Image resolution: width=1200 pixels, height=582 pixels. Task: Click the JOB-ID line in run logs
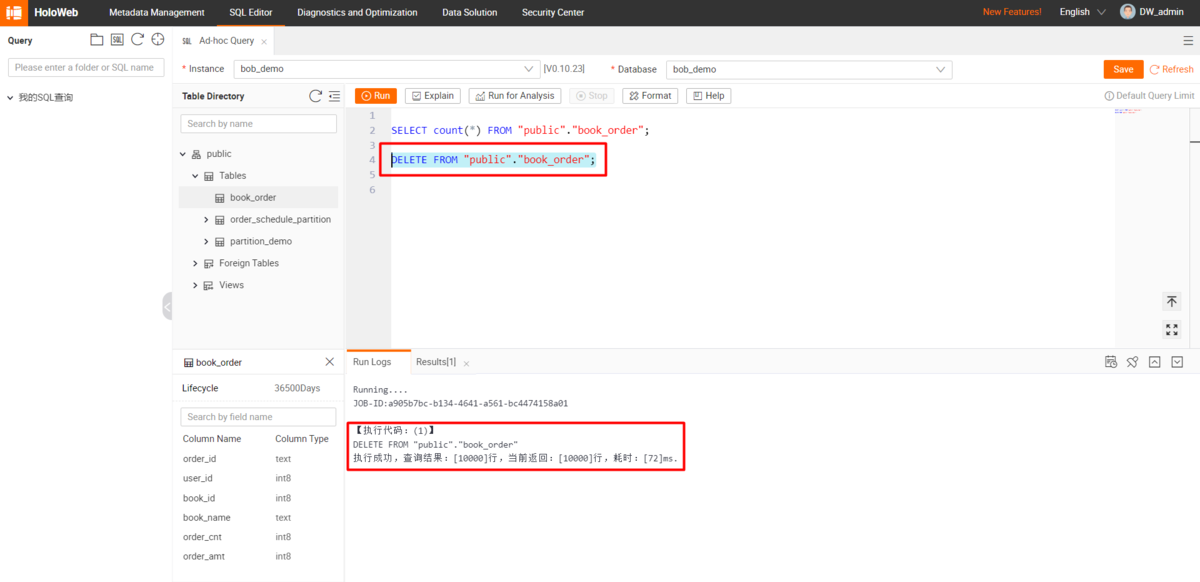460,404
